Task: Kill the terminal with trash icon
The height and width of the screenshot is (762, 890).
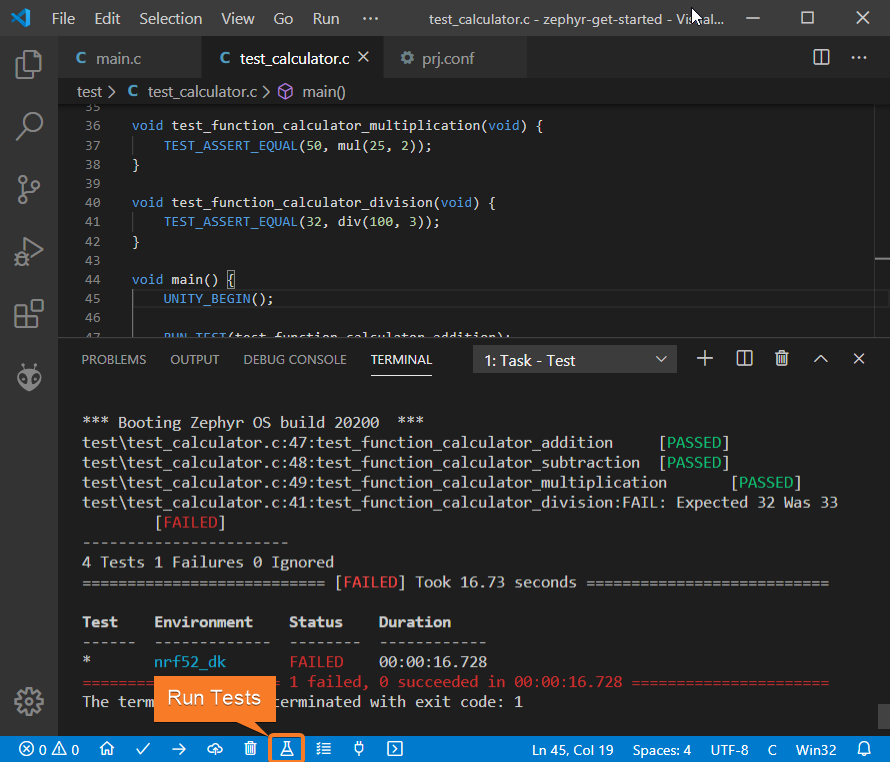Action: click(x=782, y=359)
